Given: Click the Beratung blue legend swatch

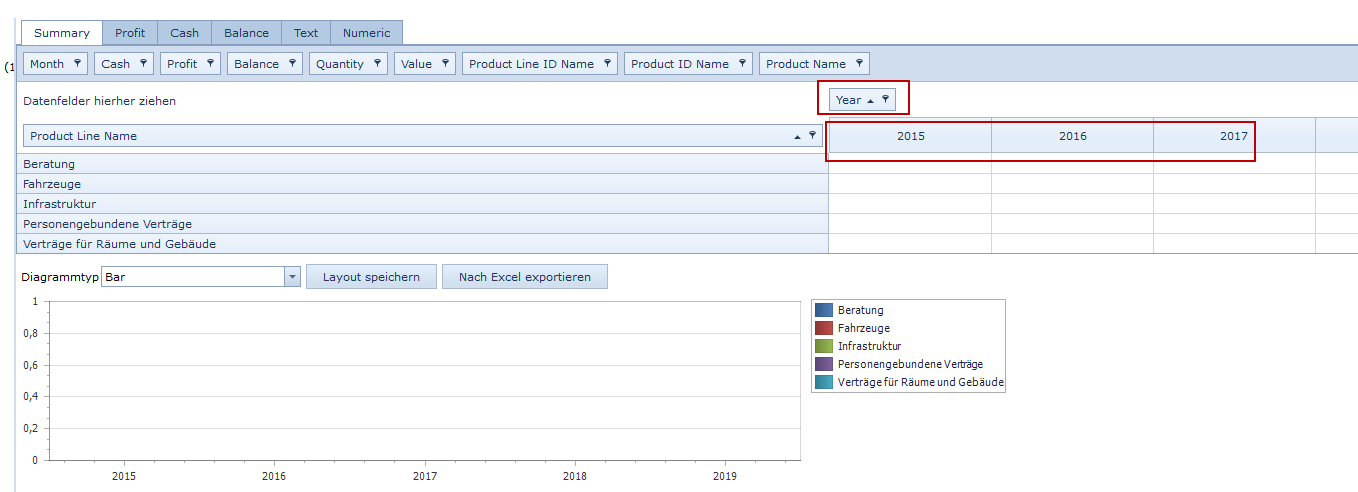Looking at the screenshot, I should (823, 310).
